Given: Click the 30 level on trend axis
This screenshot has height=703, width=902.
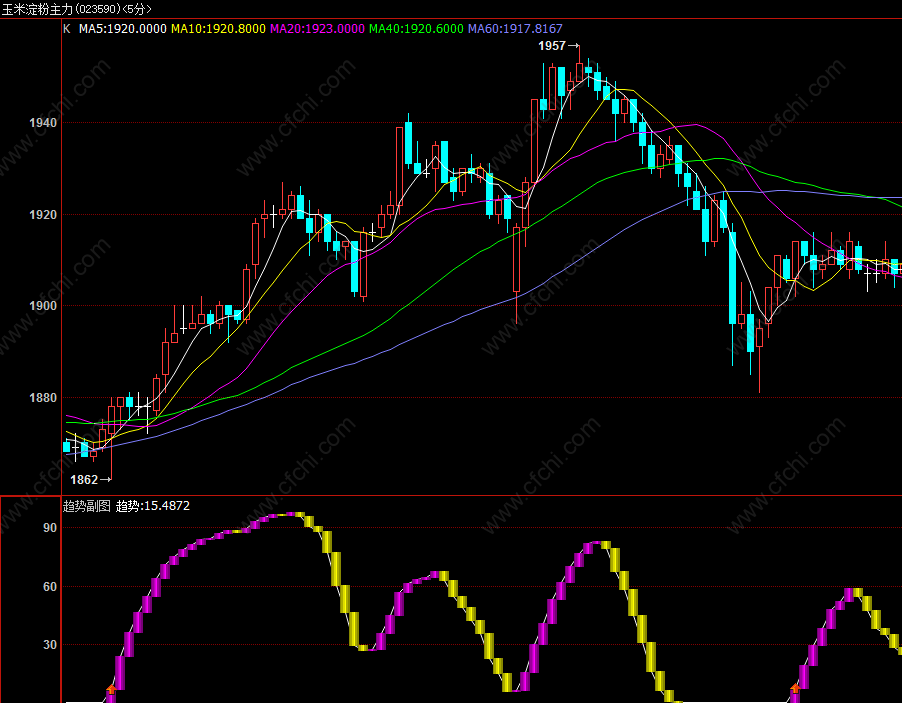Looking at the screenshot, I should pos(50,645).
